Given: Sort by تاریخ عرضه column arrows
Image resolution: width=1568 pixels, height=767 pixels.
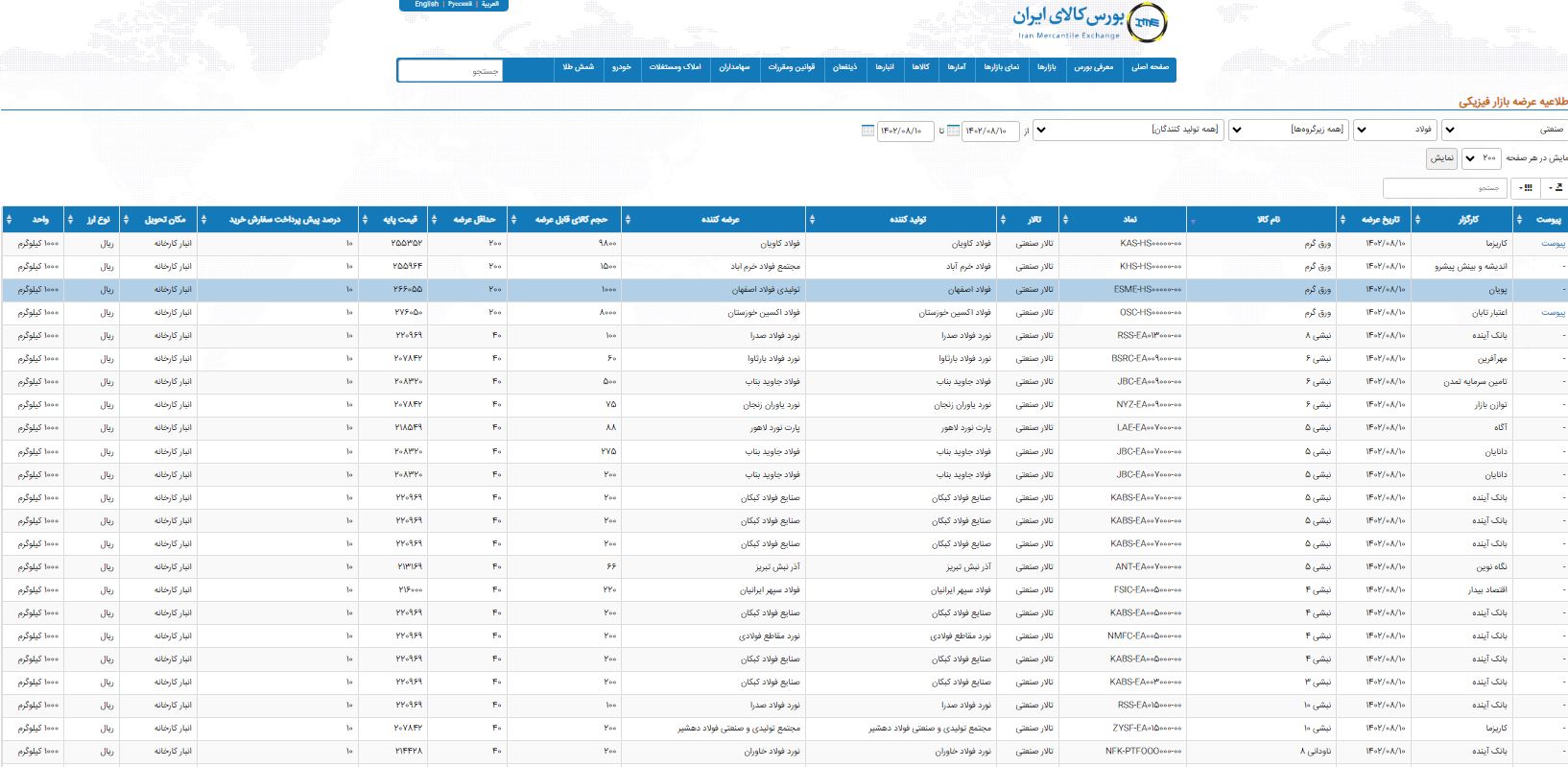Looking at the screenshot, I should 1342,220.
